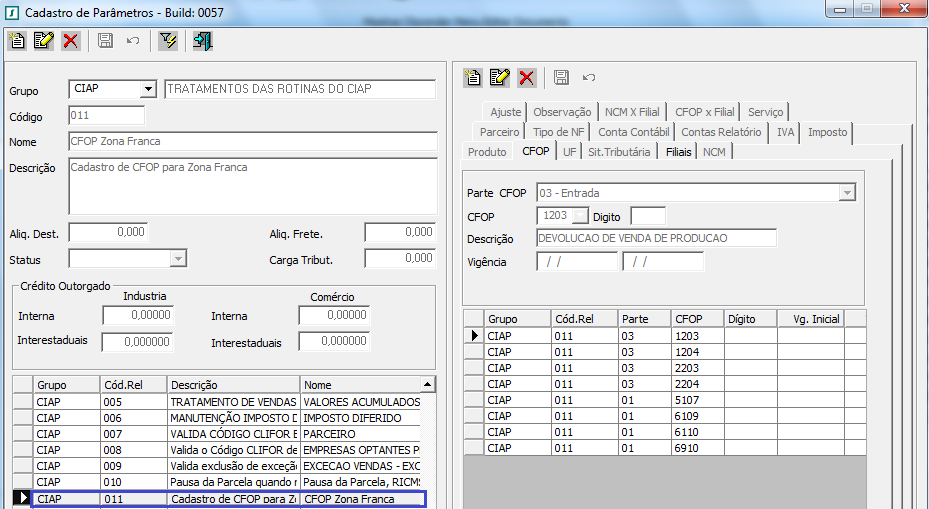Screen dimensions: 929x509
Task: Click the undo arrow icon in main toolbar
Action: pyautogui.click(x=133, y=41)
